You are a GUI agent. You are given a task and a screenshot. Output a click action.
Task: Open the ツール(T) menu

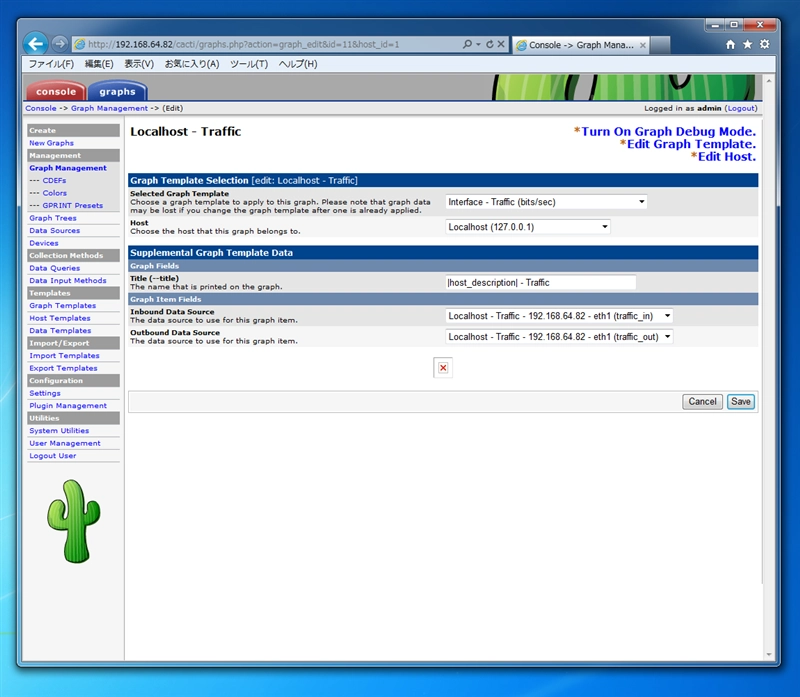click(x=249, y=64)
